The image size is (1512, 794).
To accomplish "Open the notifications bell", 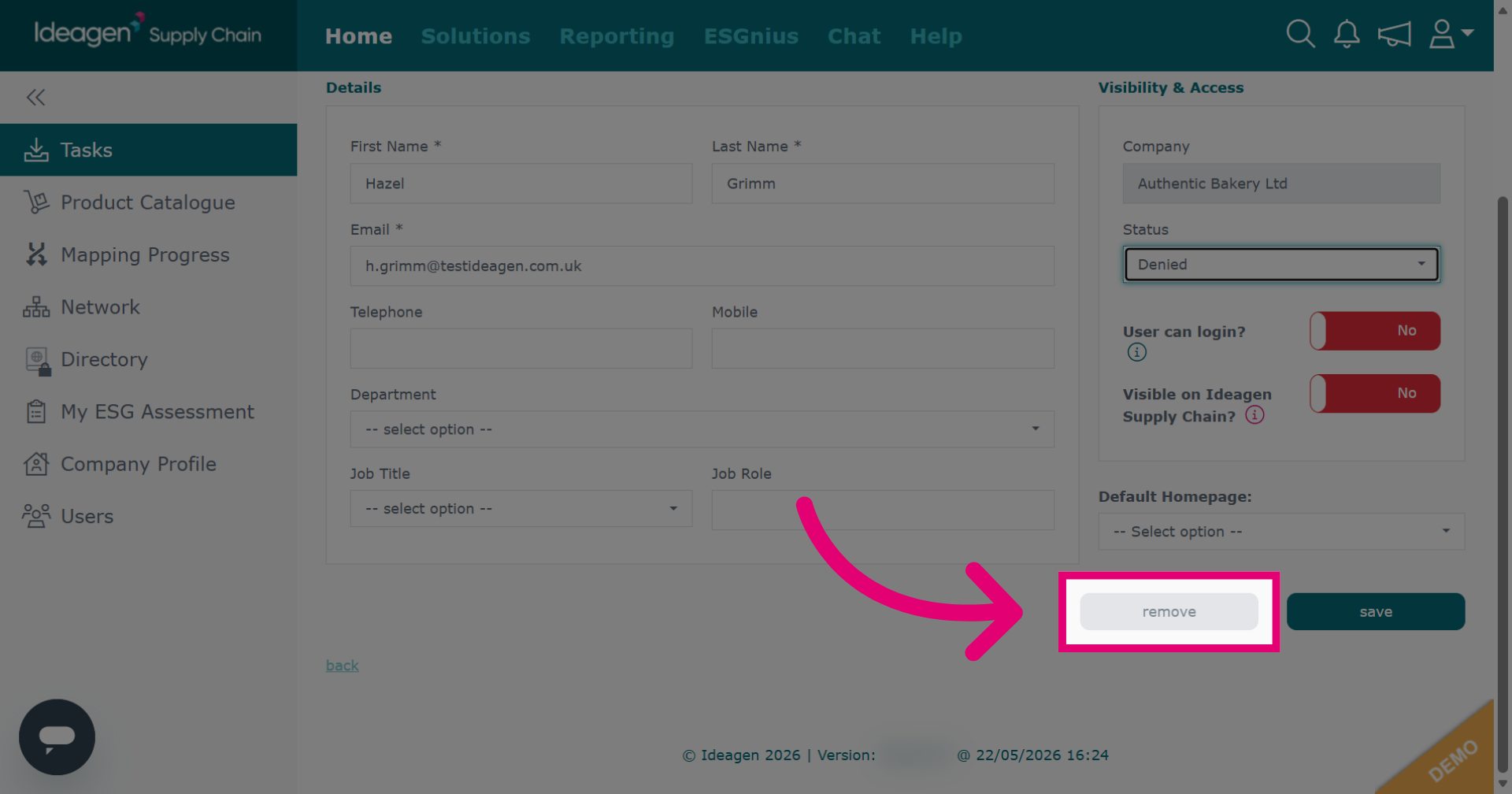I will pyautogui.click(x=1347, y=34).
